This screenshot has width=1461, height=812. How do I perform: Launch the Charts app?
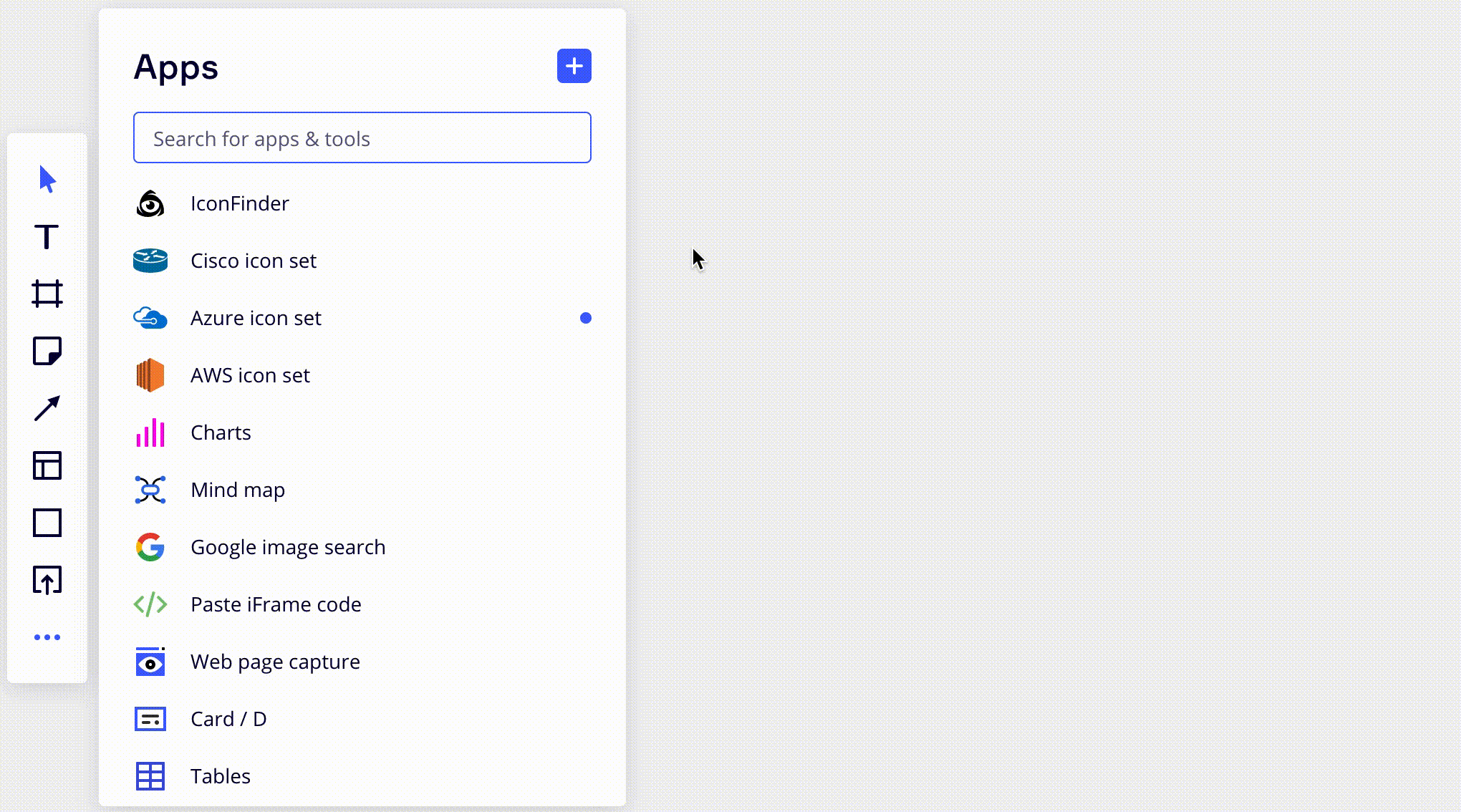tap(221, 433)
